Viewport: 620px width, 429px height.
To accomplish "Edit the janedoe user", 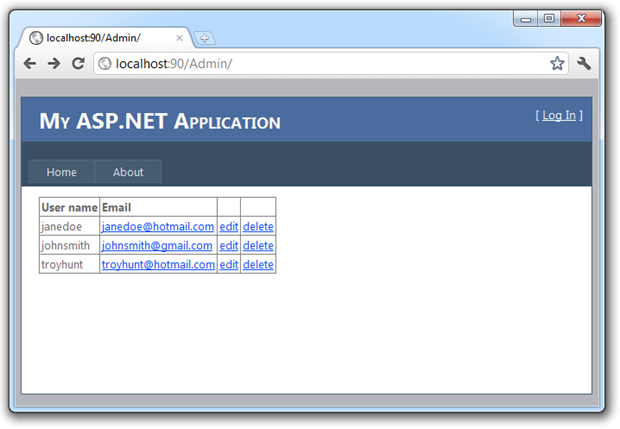I will 229,227.
